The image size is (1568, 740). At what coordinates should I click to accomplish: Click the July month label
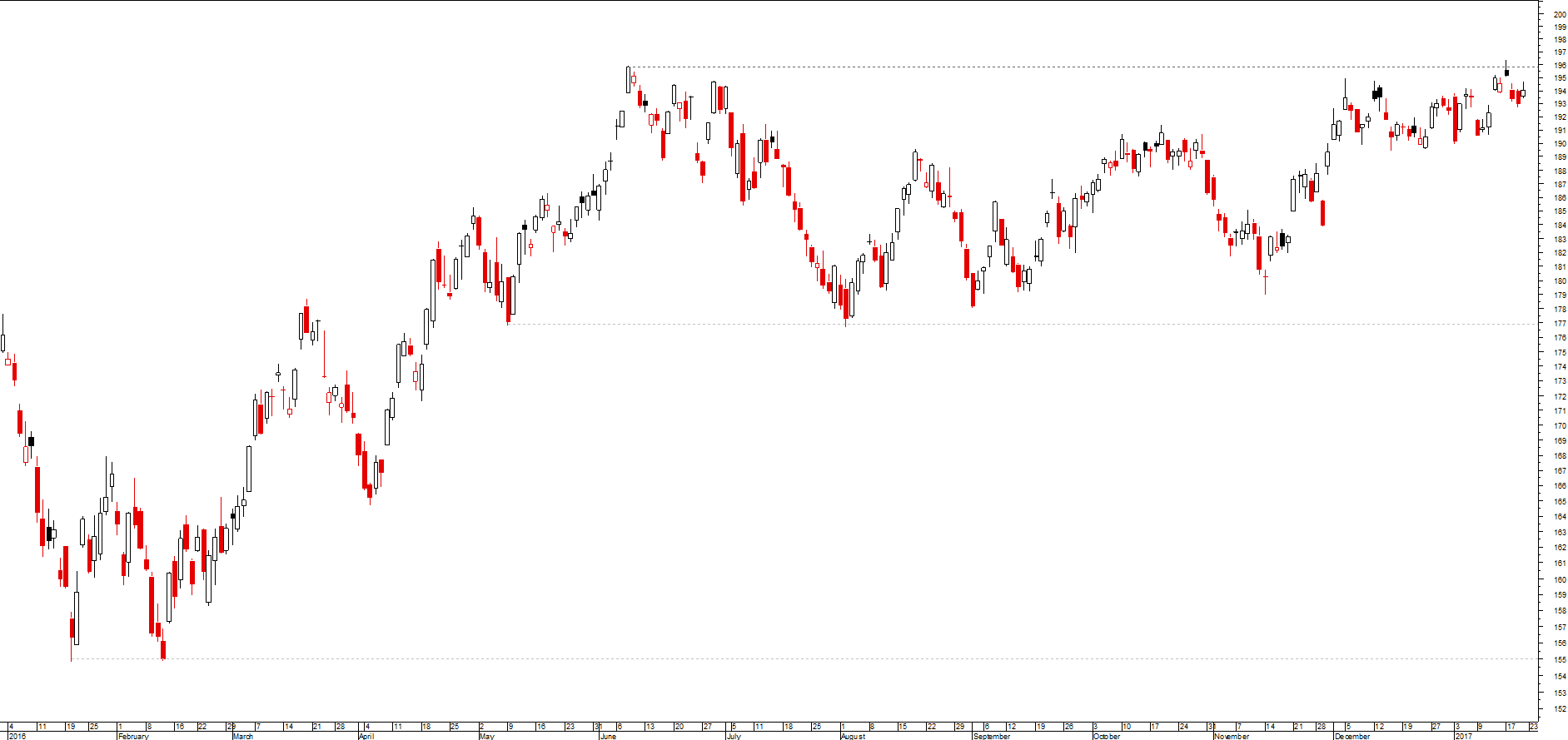point(734,736)
